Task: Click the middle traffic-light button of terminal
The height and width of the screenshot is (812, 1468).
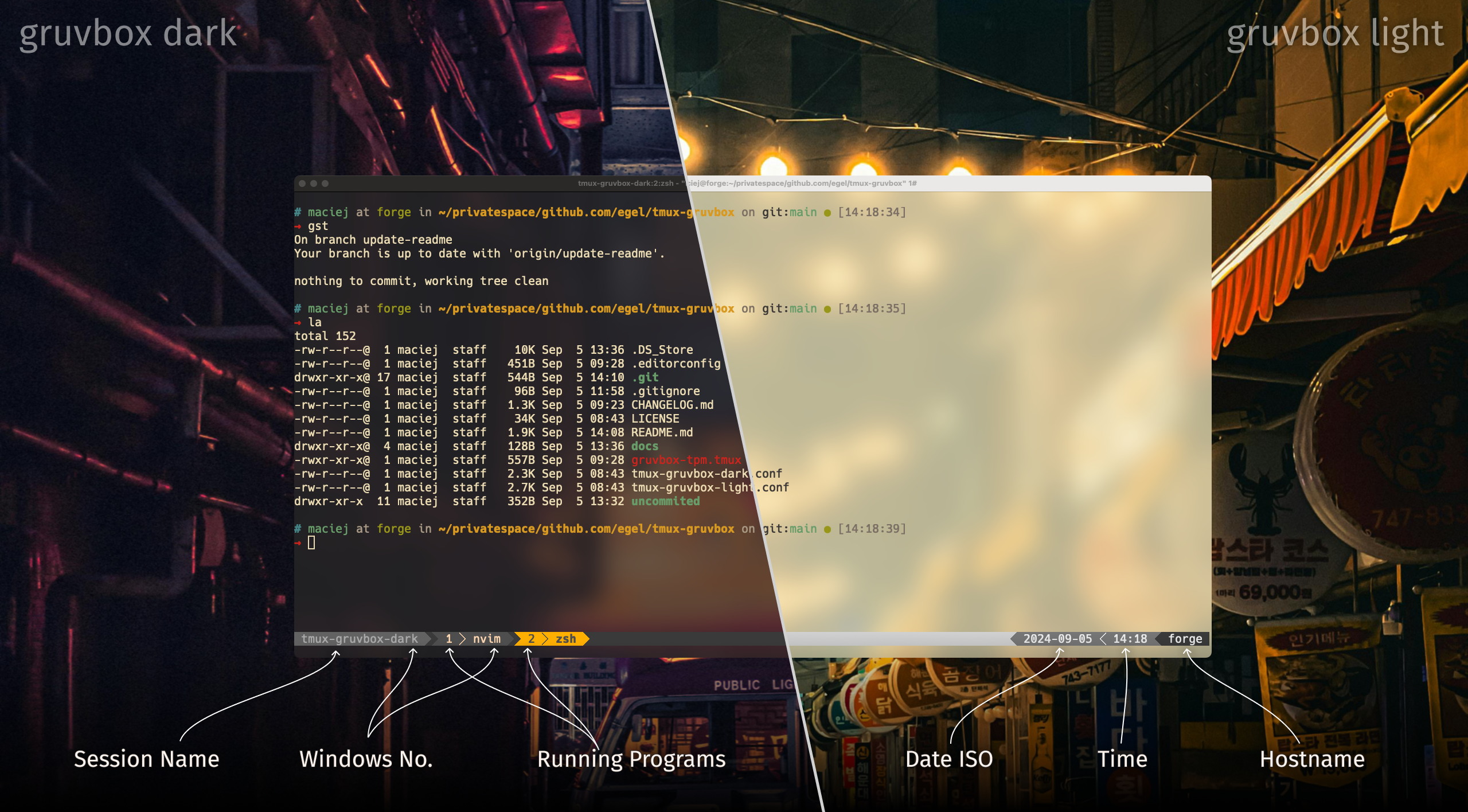Action: click(x=314, y=184)
